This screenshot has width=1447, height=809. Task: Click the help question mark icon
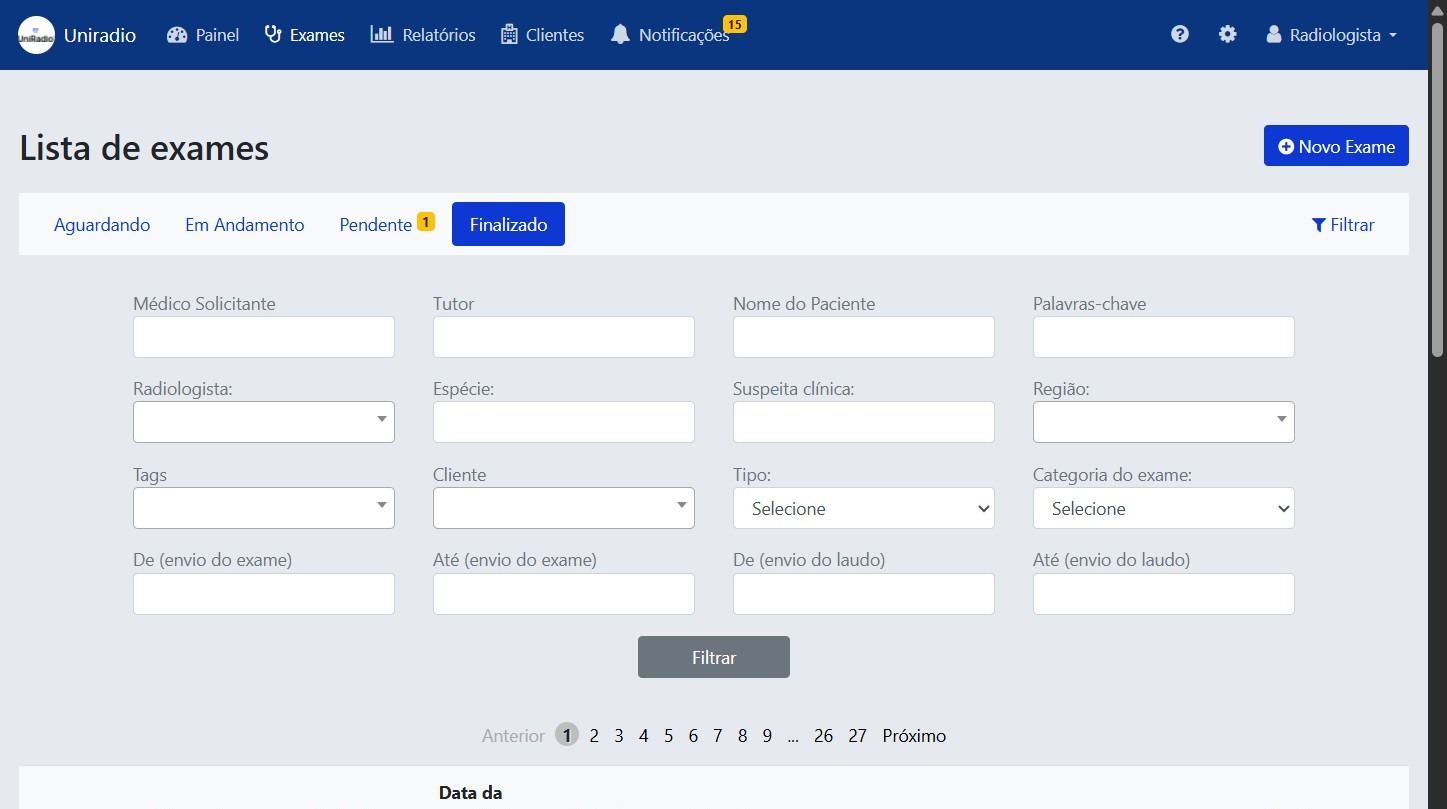[1180, 33]
